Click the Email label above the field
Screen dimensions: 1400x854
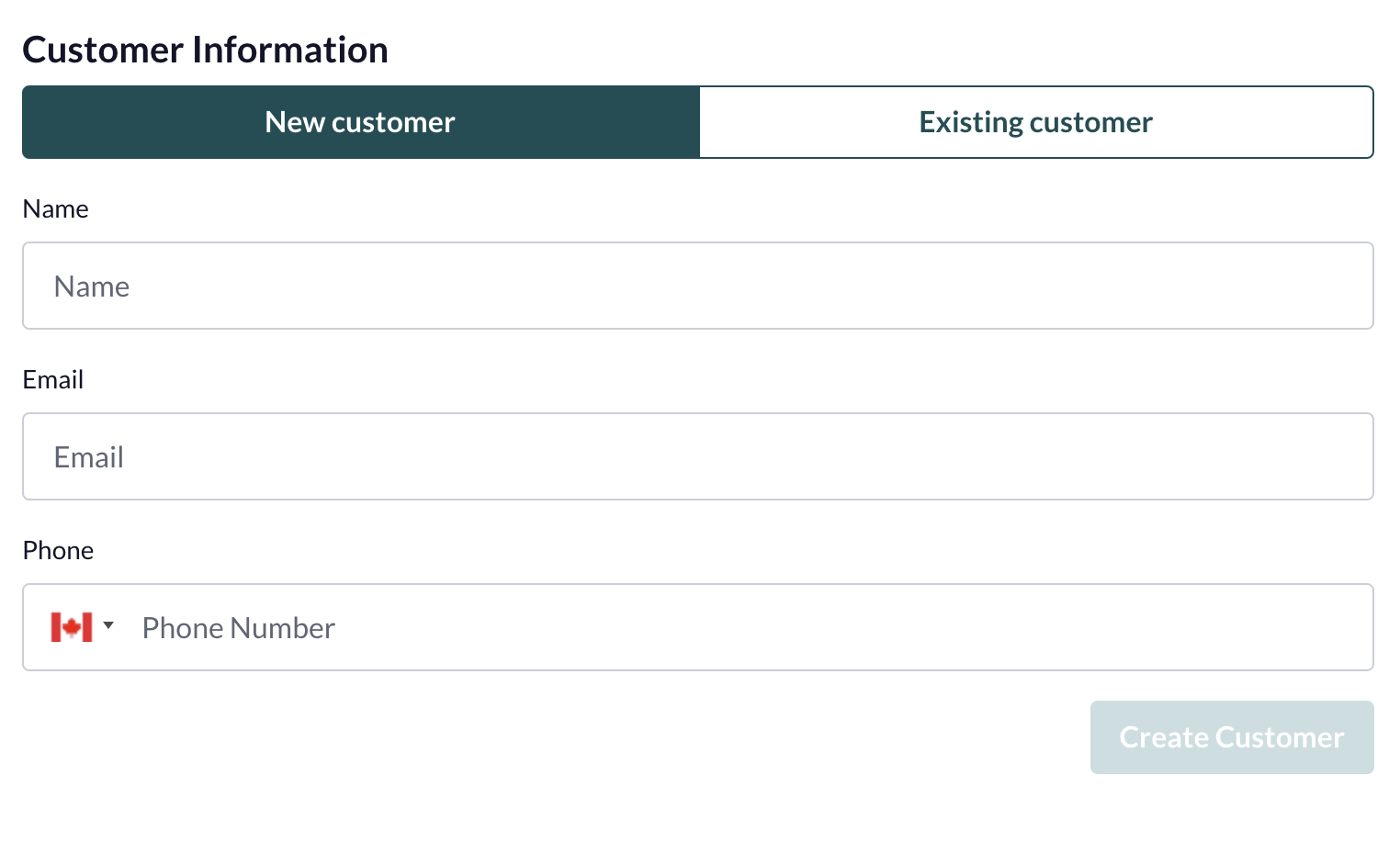point(53,379)
